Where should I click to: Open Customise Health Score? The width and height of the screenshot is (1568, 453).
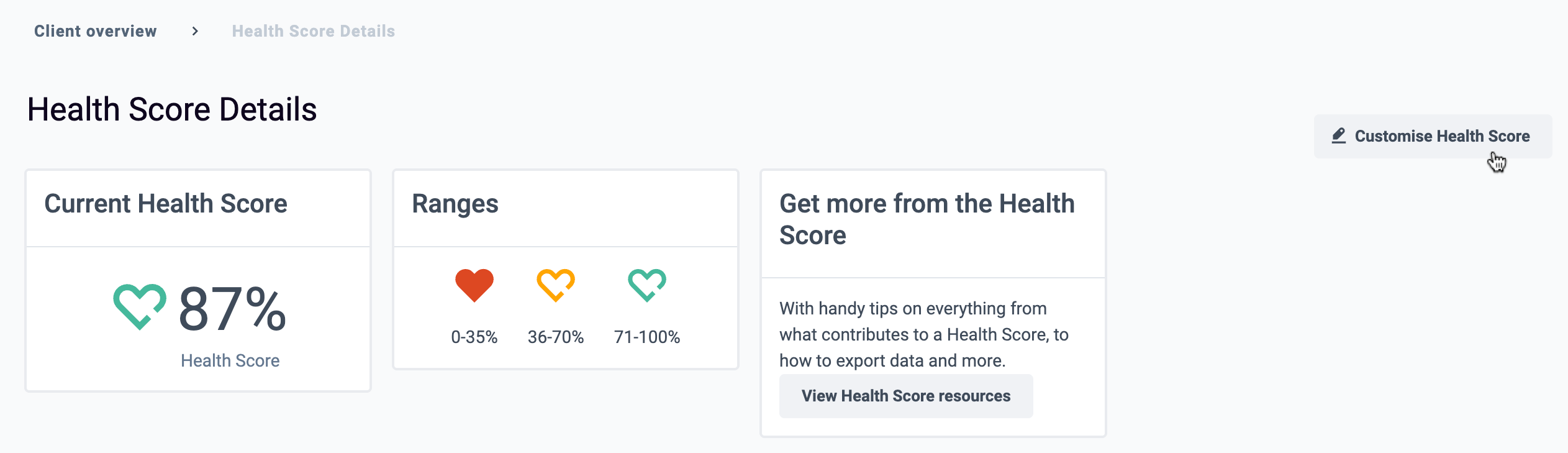(1433, 136)
